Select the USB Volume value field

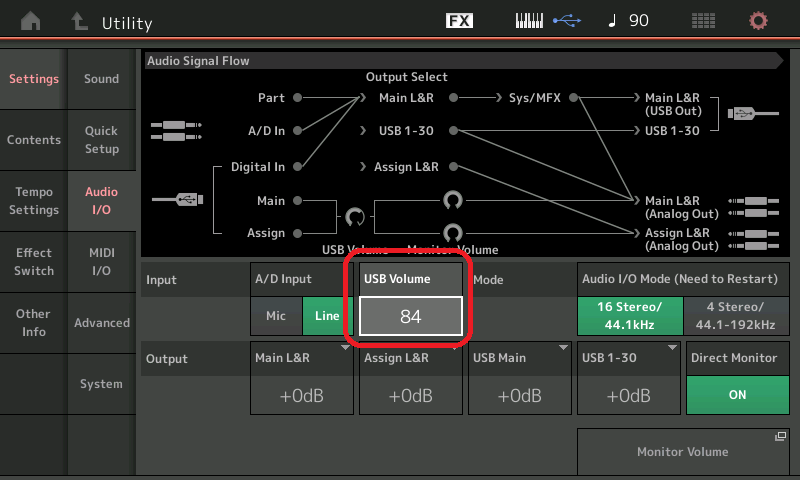click(x=411, y=316)
